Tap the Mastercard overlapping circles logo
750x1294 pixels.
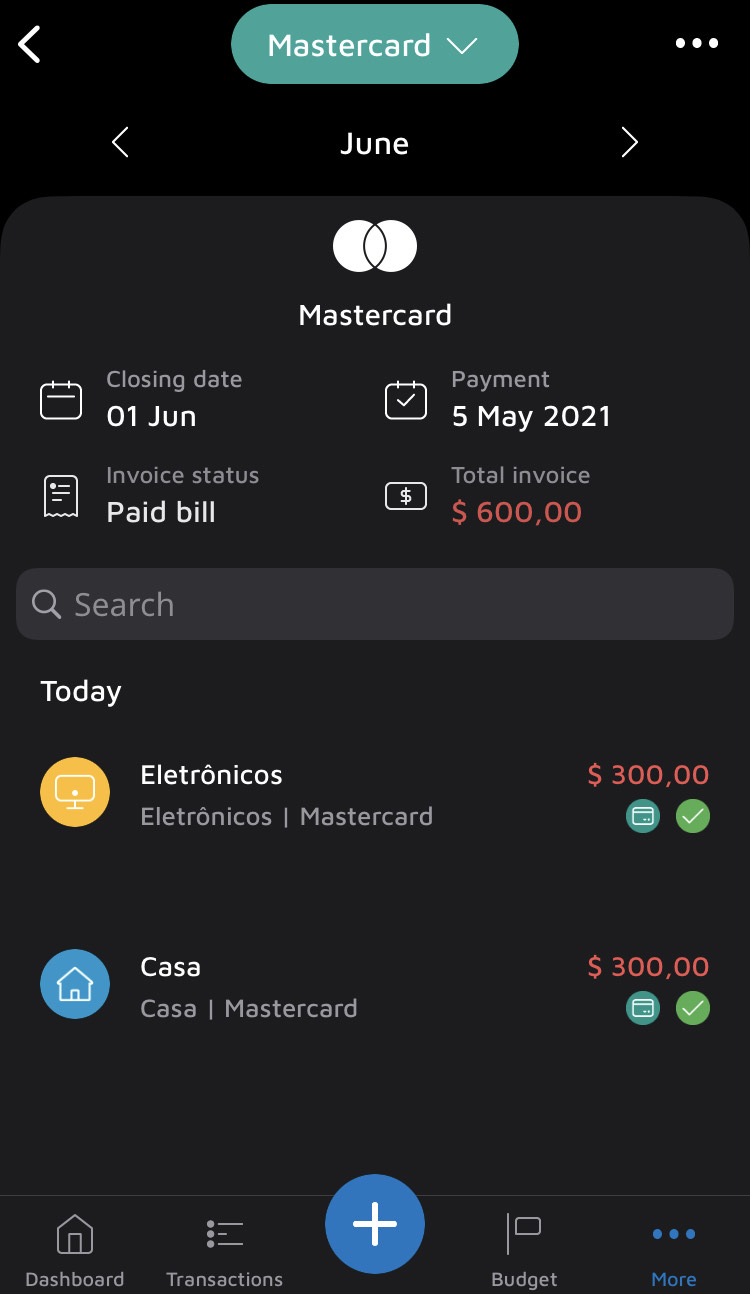tap(375, 246)
